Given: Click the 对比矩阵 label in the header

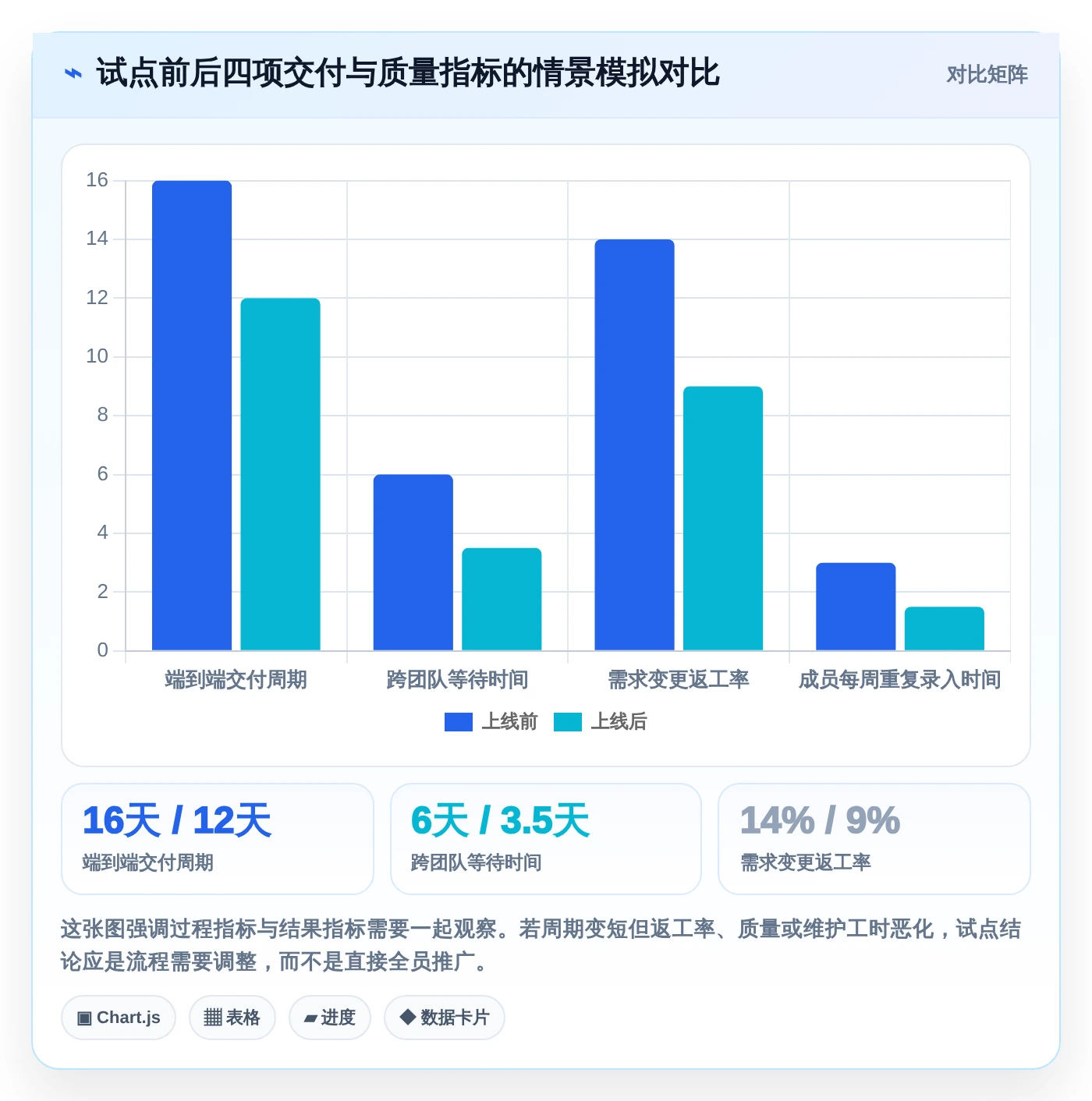Looking at the screenshot, I should [x=987, y=75].
